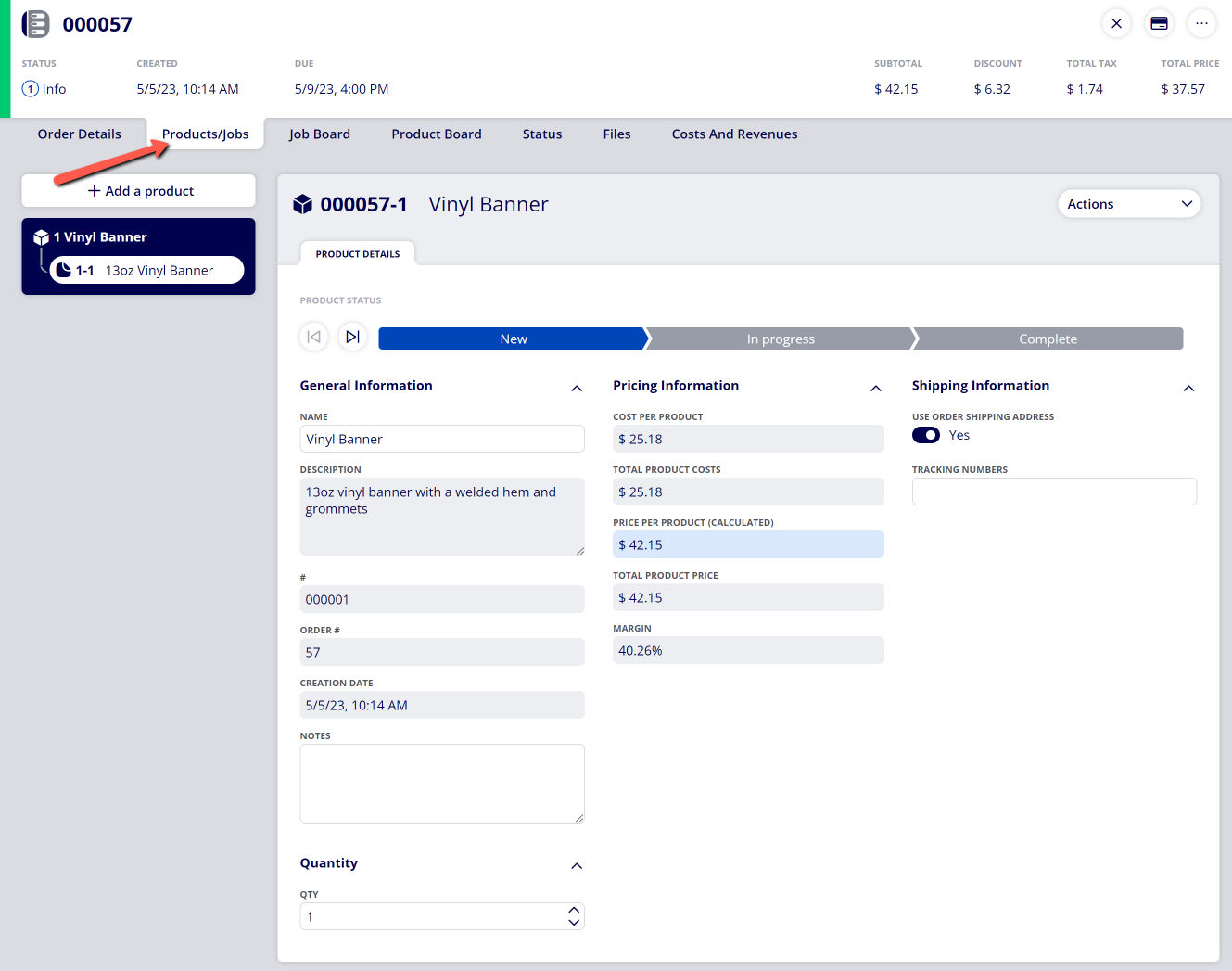The image size is (1232, 971).
Task: Set product status to Complete
Action: click(x=1048, y=339)
